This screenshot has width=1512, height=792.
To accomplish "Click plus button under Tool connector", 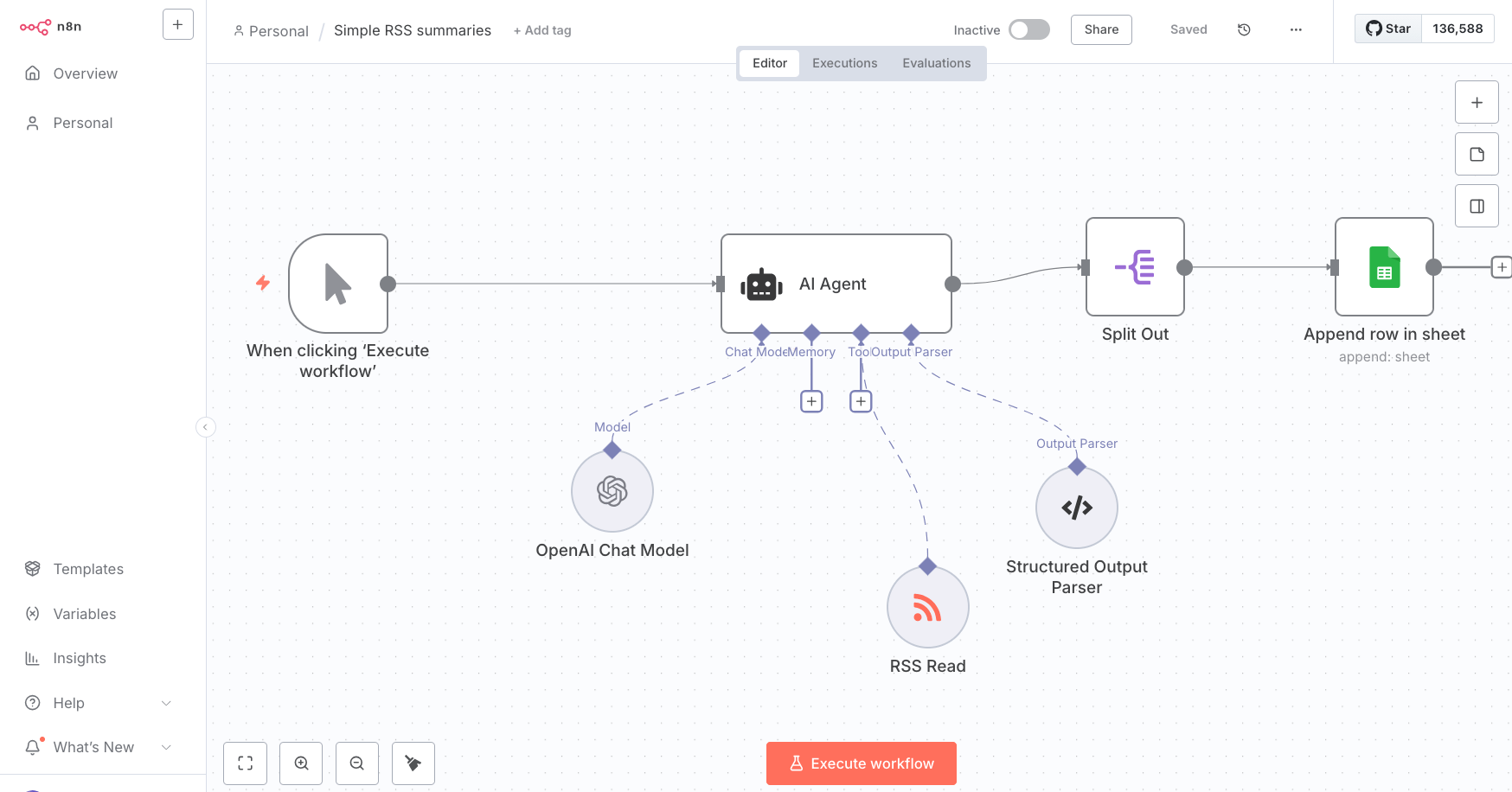I will [x=861, y=401].
